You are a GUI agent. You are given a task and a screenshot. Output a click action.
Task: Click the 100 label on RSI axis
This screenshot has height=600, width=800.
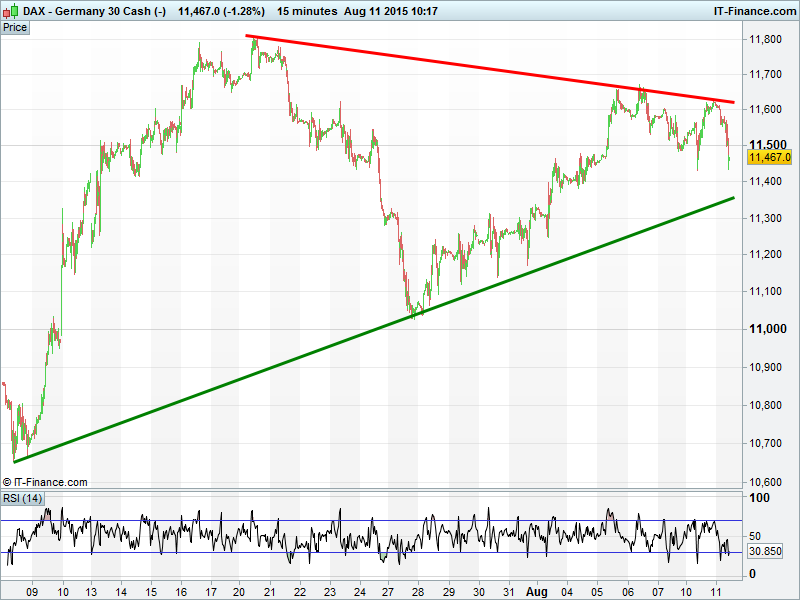pyautogui.click(x=758, y=498)
